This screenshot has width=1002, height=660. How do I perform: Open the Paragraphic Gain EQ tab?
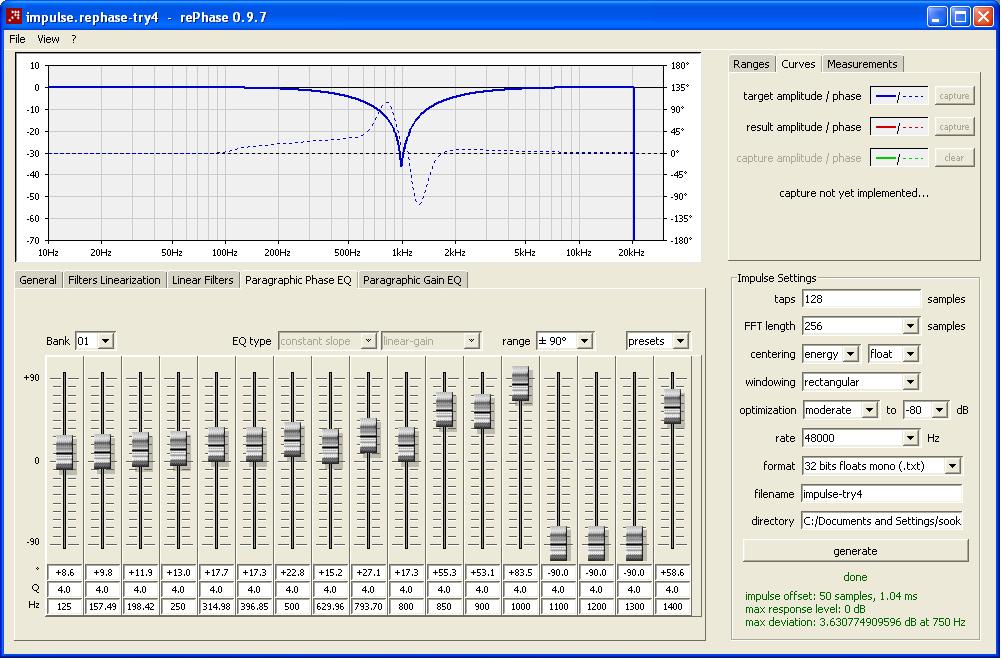[412, 280]
